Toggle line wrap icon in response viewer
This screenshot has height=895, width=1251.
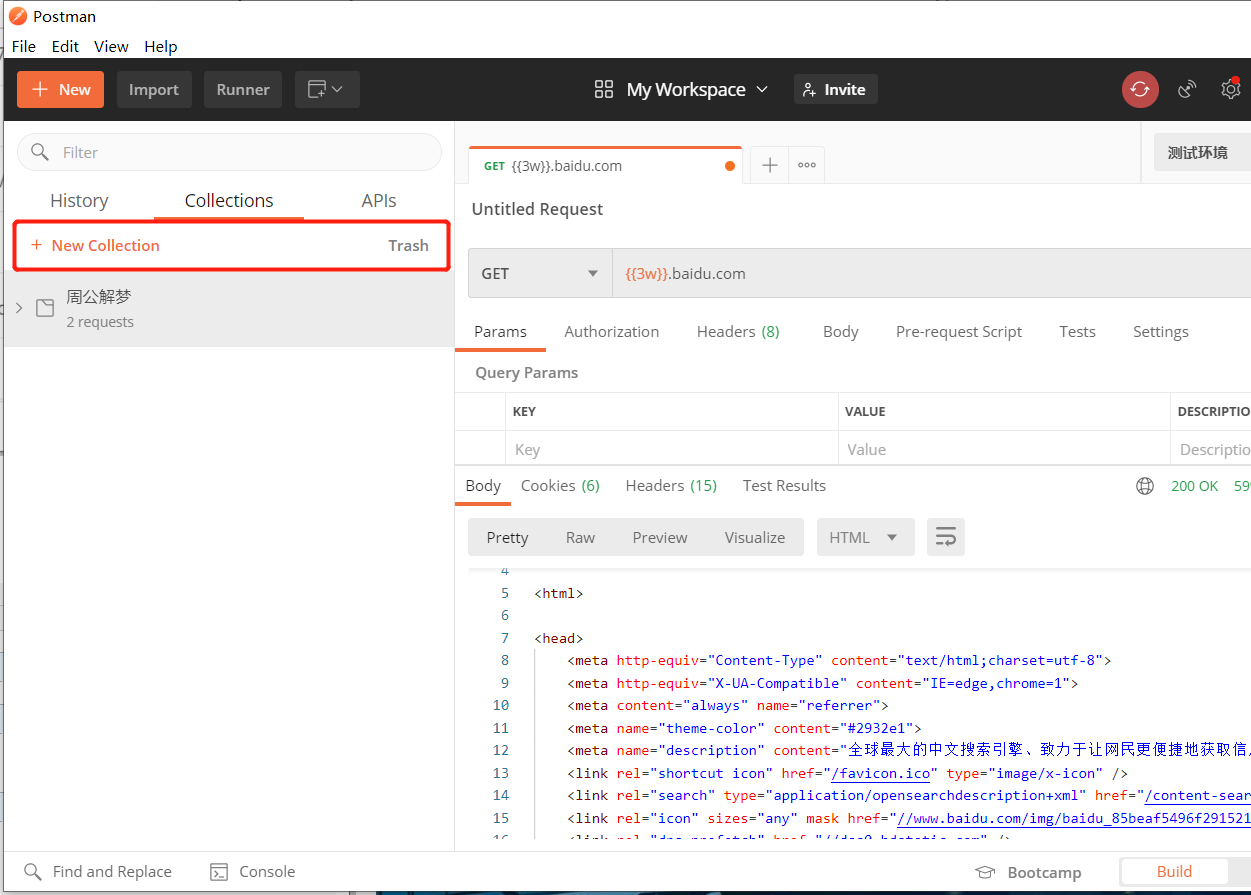(x=945, y=537)
